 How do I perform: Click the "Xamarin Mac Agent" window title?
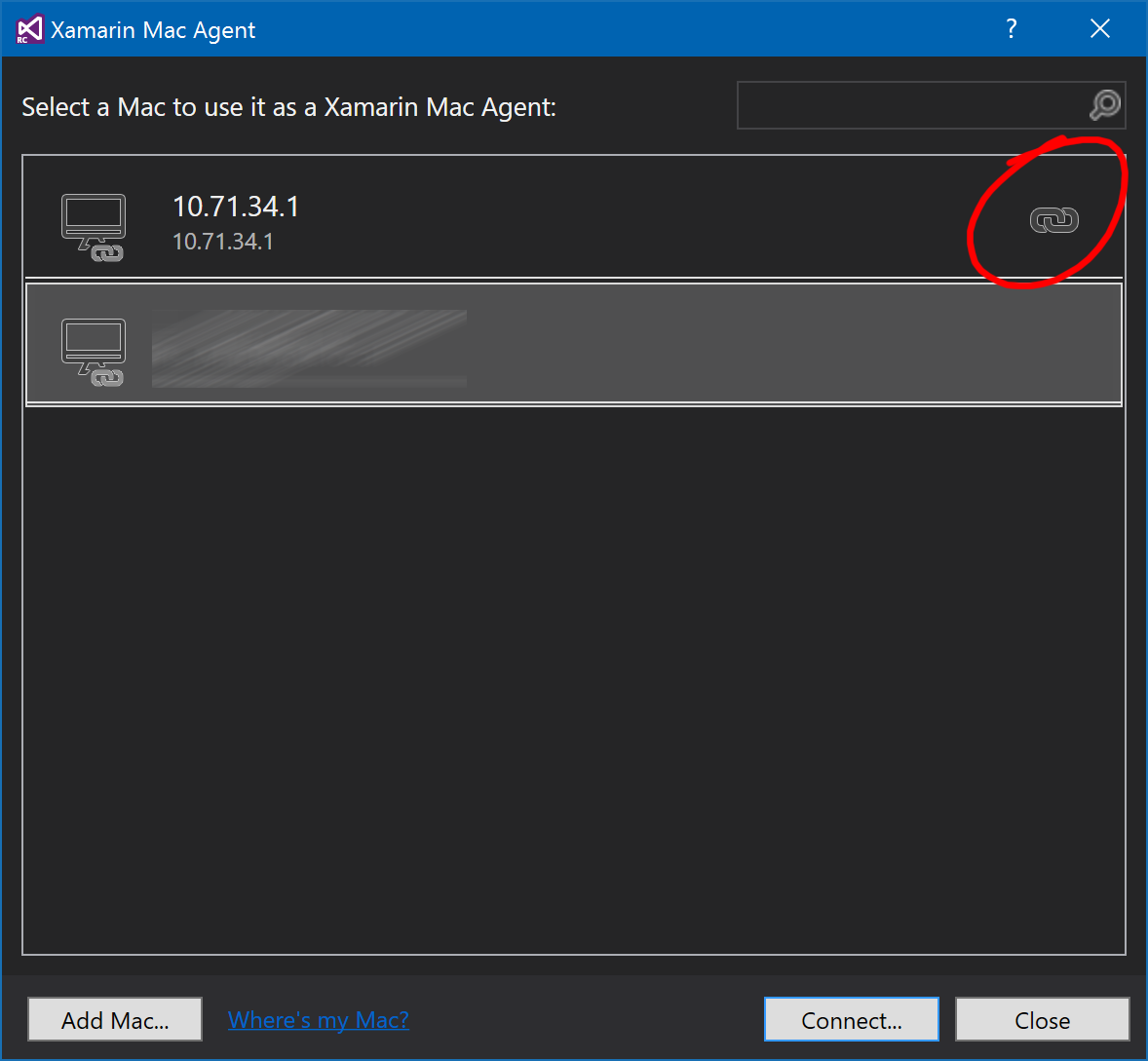click(153, 30)
